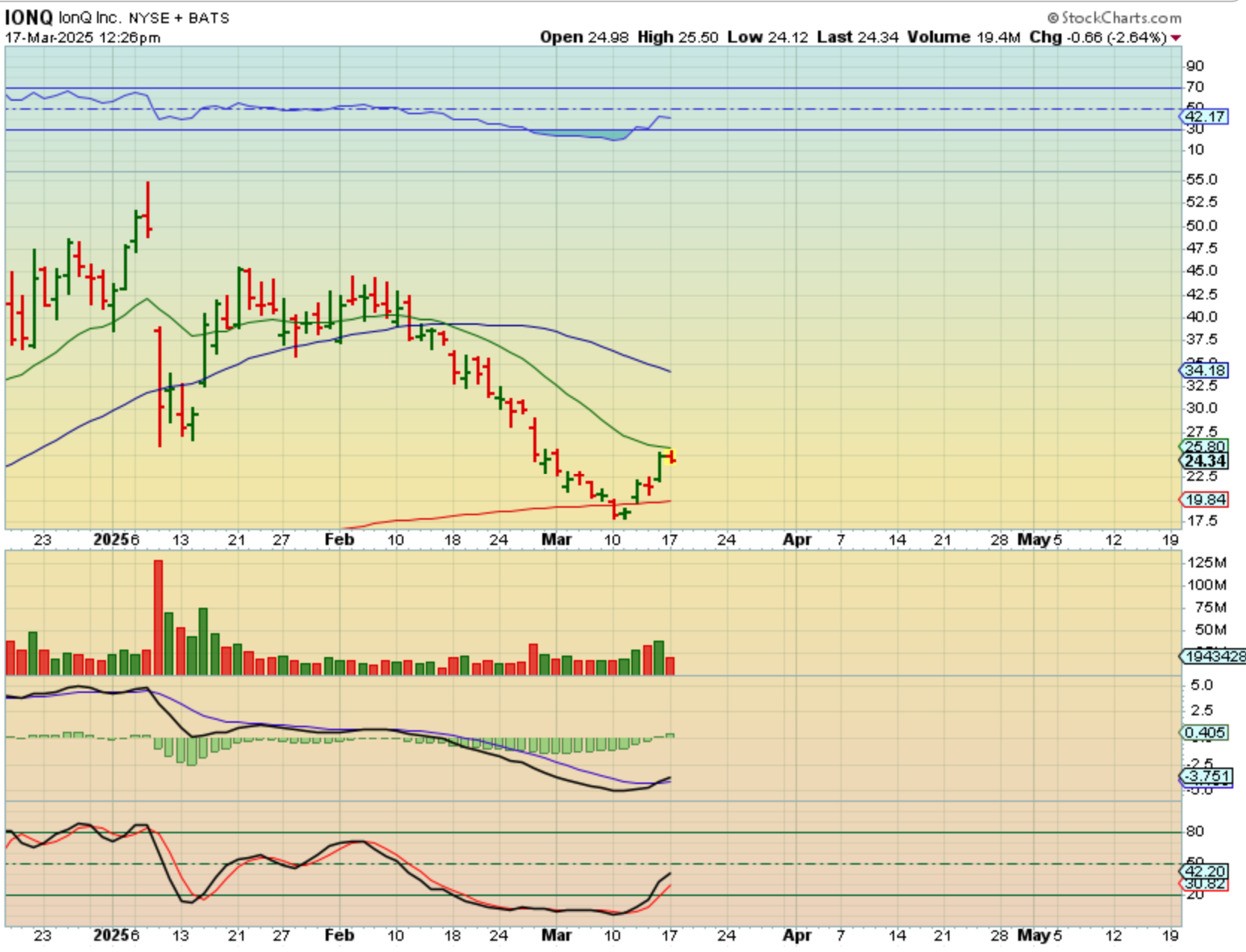Click the 125M volume axis label
Screen dimensions: 1246x952
tap(1206, 562)
